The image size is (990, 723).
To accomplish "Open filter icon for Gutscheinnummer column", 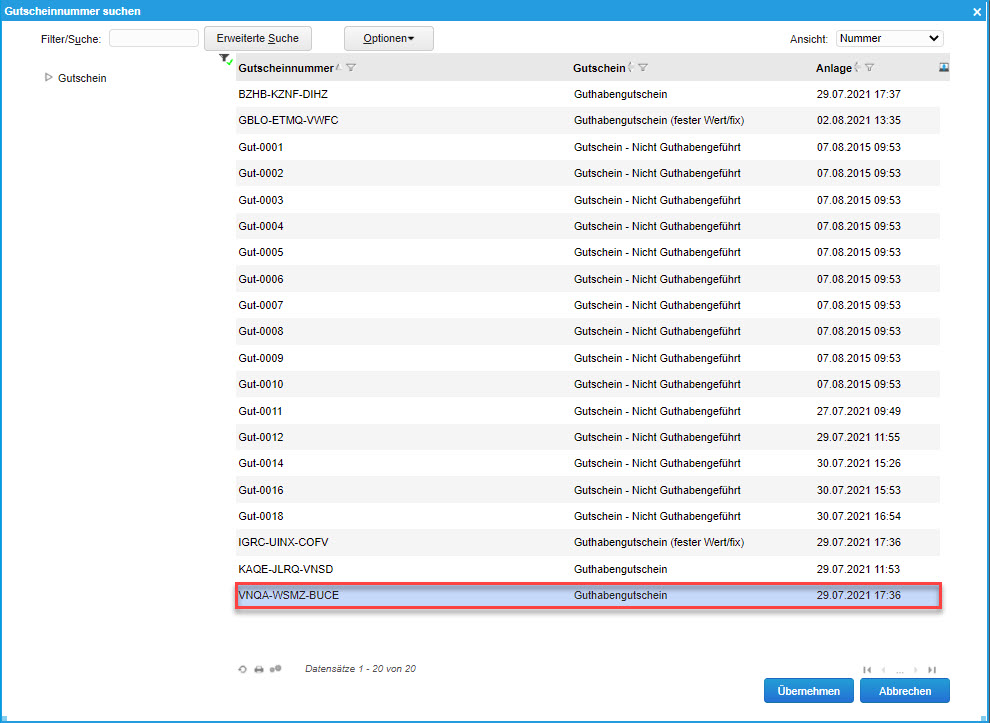I will pos(351,68).
